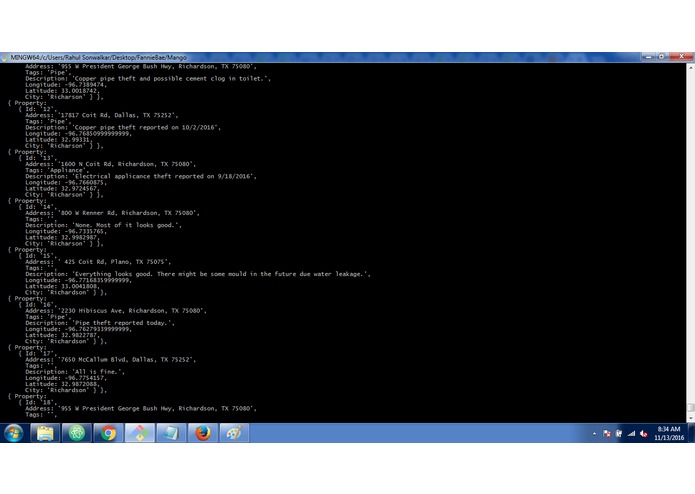
Task: Click the terminal scrollbar thumb
Action: point(691,408)
